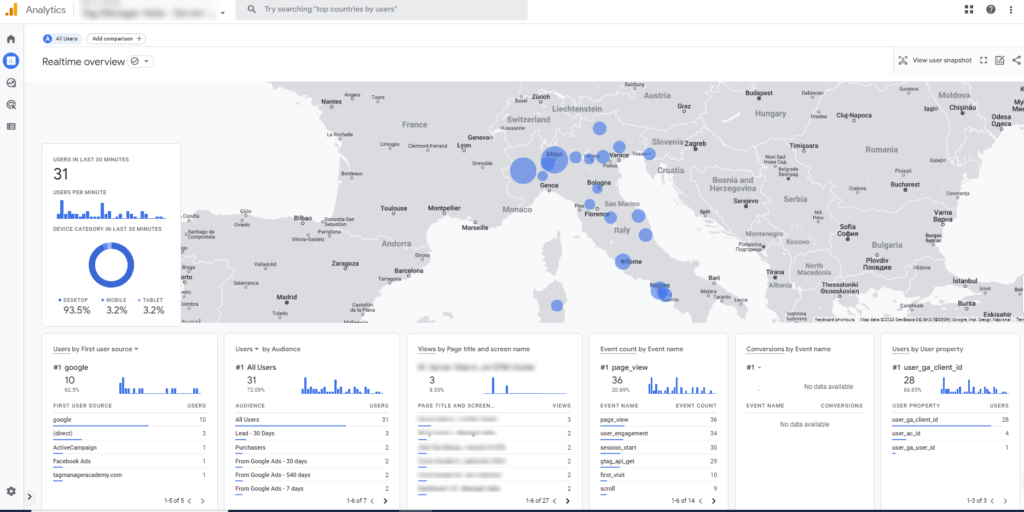Click the Desktop legend label
The width and height of the screenshot is (1024, 512).
coord(75,300)
